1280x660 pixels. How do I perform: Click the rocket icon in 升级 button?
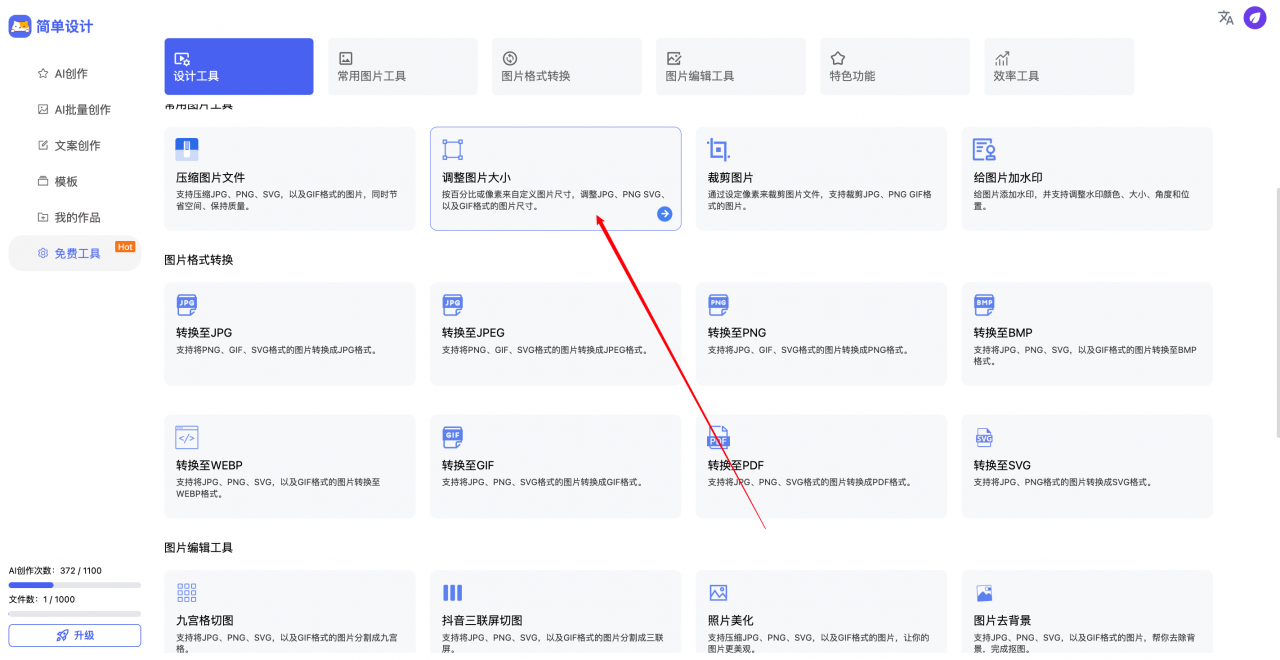[x=62, y=635]
